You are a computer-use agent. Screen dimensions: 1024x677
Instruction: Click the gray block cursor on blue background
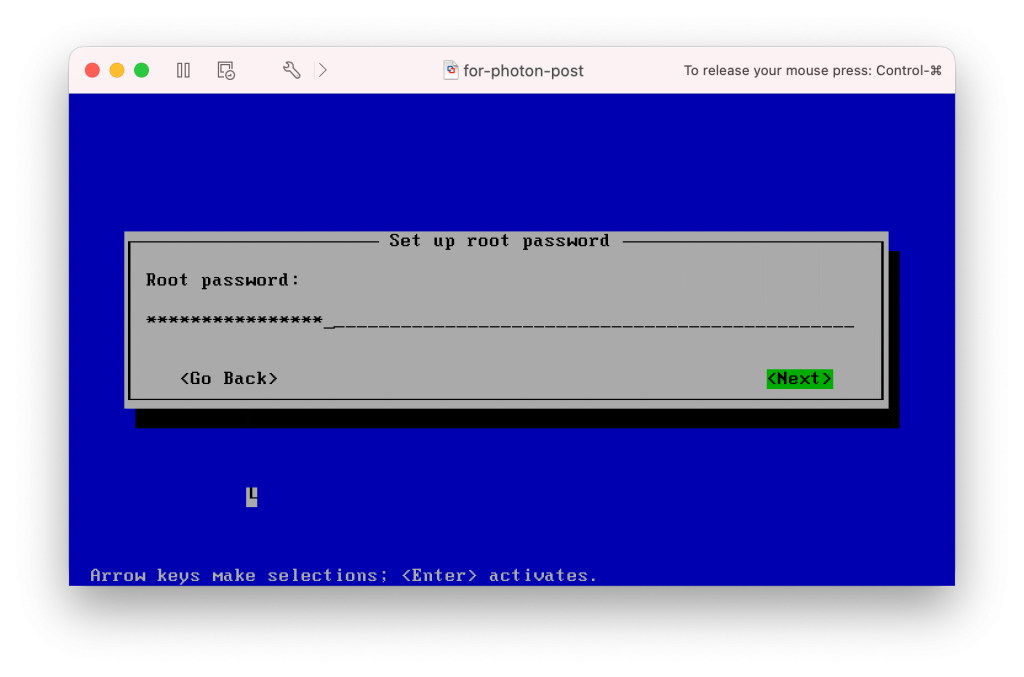252,497
